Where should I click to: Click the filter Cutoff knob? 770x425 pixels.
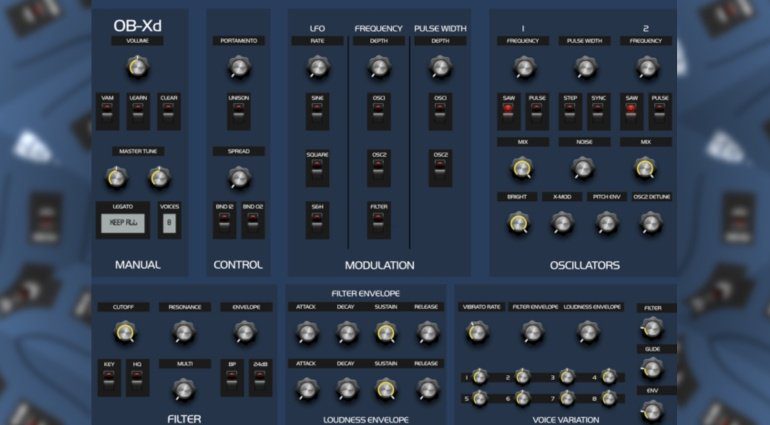tap(124, 332)
